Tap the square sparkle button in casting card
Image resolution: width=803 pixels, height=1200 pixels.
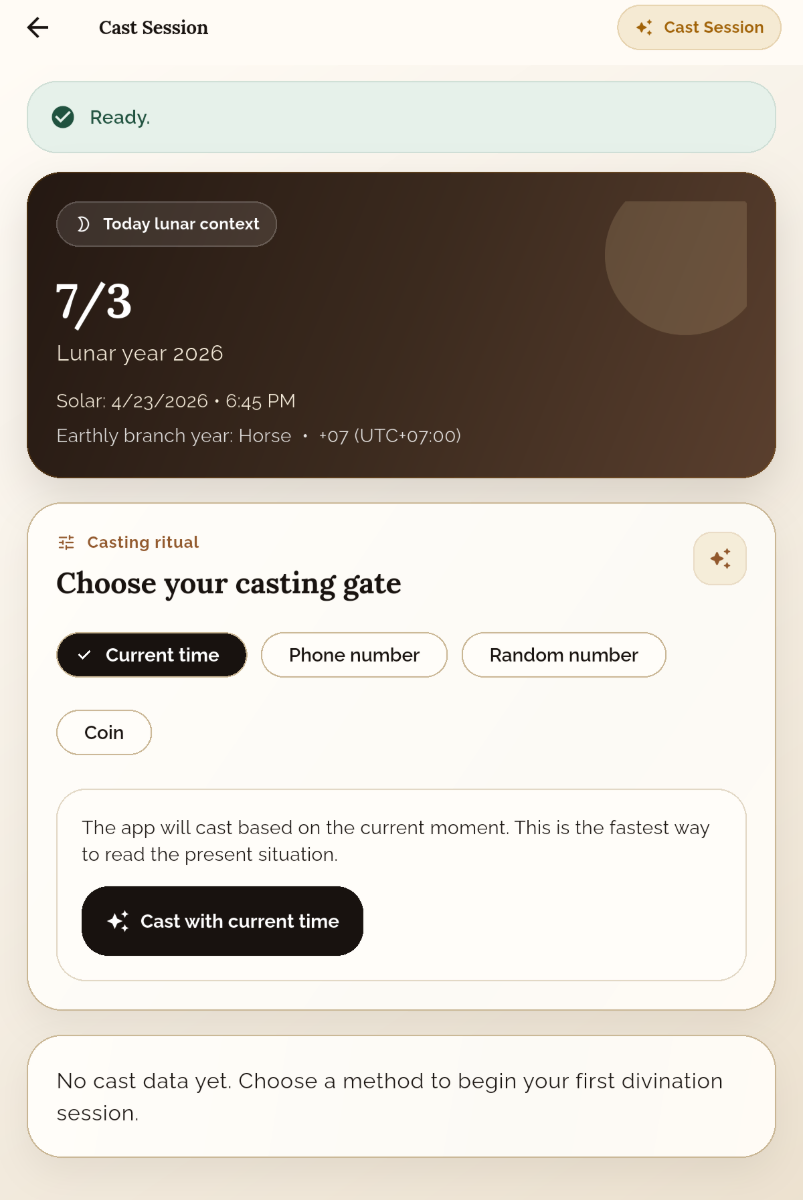click(x=720, y=559)
